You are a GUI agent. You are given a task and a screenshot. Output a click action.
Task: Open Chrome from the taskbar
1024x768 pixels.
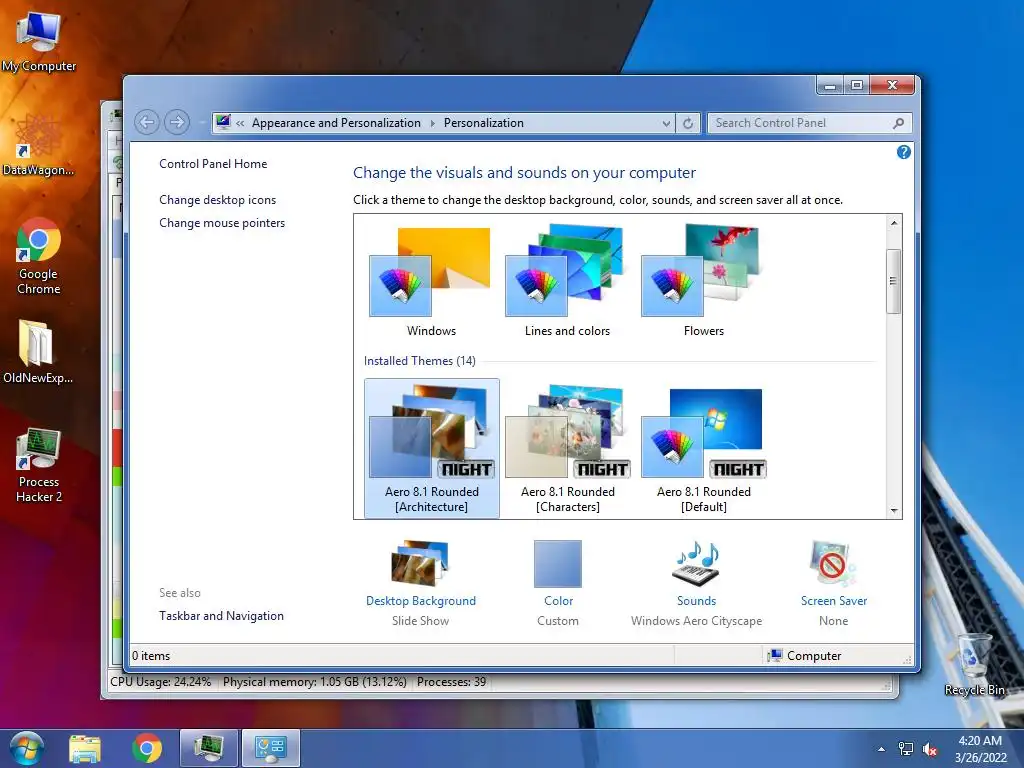(147, 748)
